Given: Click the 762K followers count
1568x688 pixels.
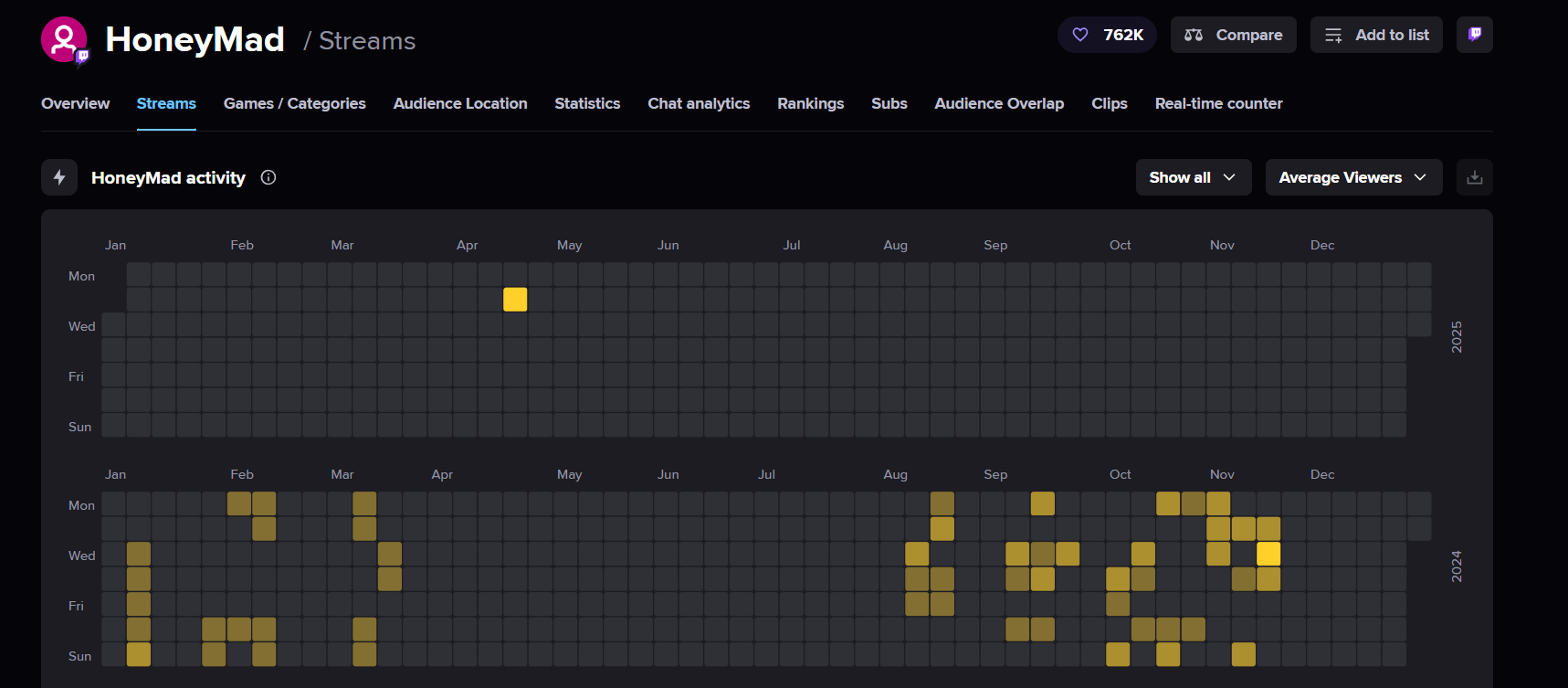Looking at the screenshot, I should [x=1123, y=35].
